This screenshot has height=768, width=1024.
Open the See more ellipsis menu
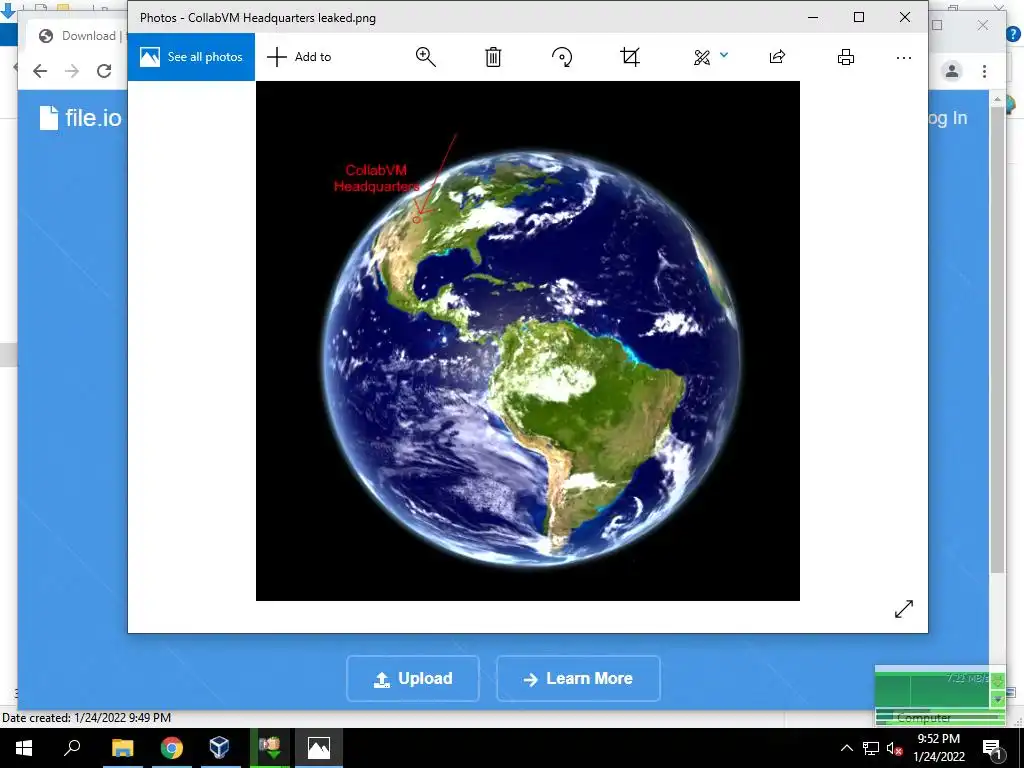[904, 57]
